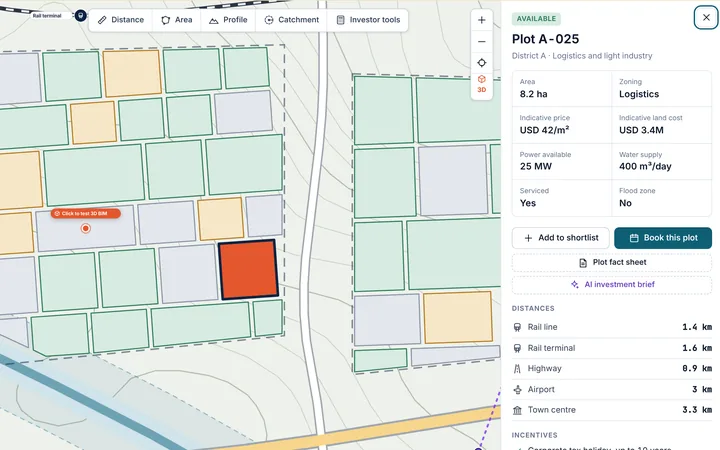Zoom in with the plus map control
The image size is (720, 450).
(482, 20)
